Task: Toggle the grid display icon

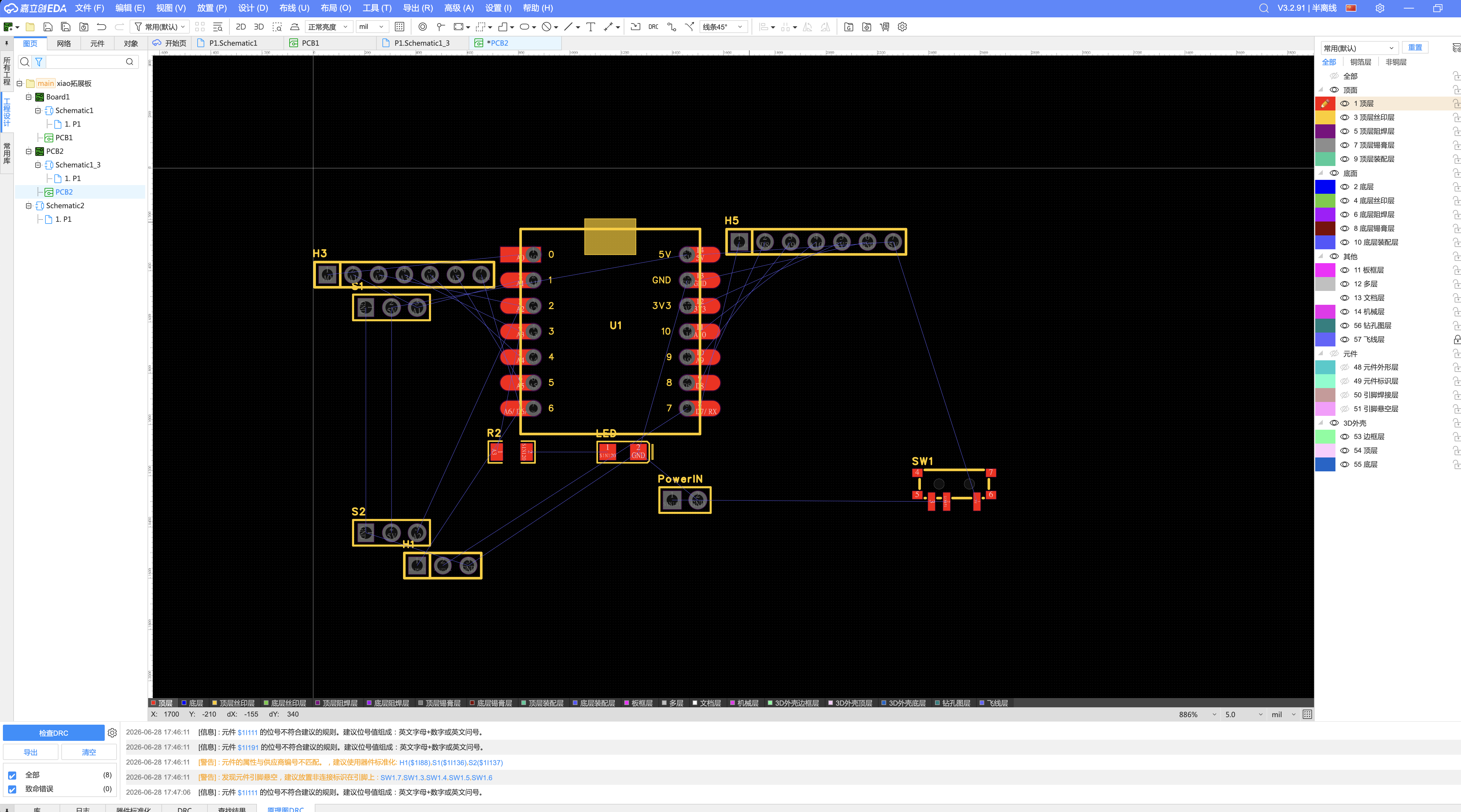Action: 399,27
